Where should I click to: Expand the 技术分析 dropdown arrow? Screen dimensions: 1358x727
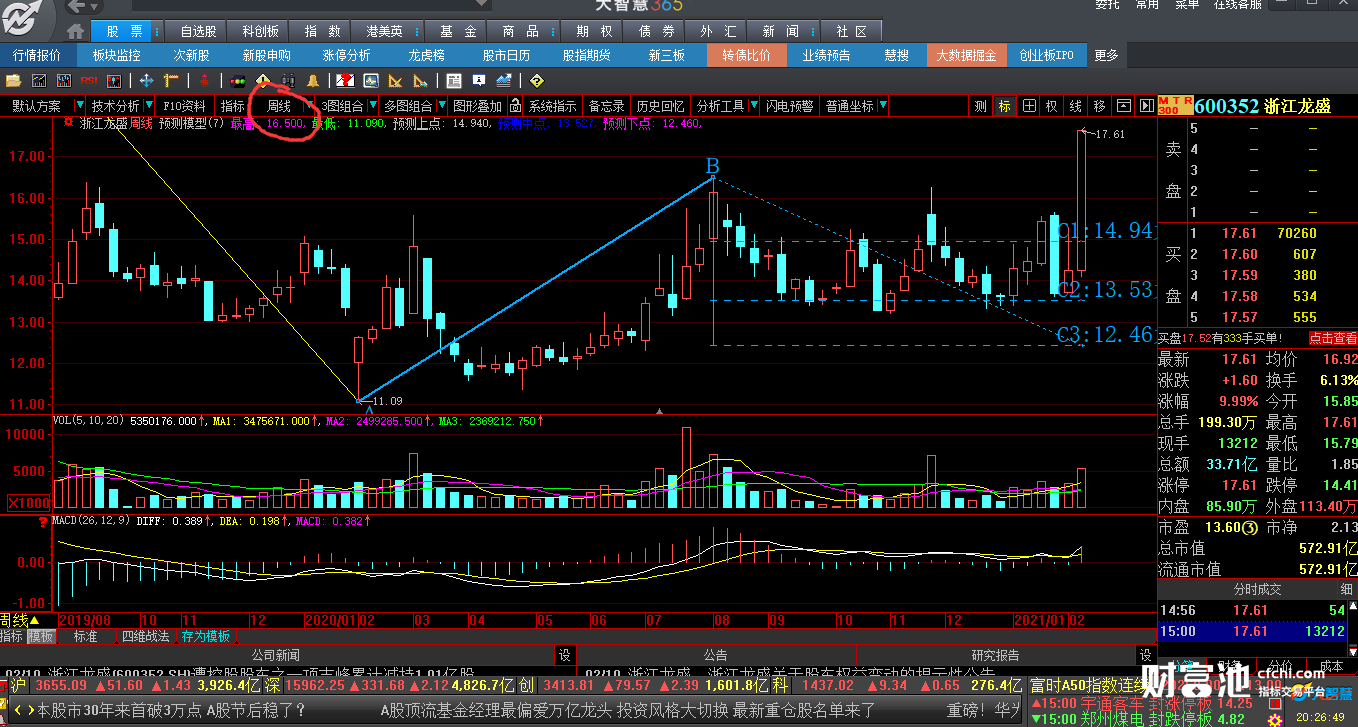point(149,105)
